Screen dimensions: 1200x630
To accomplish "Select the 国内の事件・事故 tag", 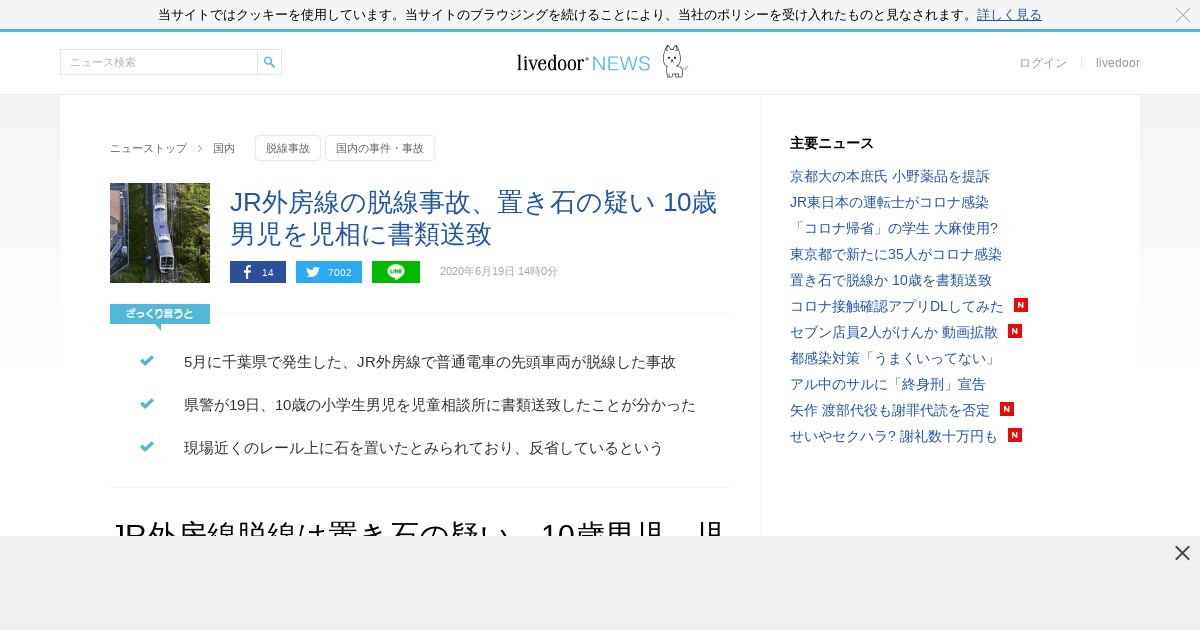I will click(380, 148).
